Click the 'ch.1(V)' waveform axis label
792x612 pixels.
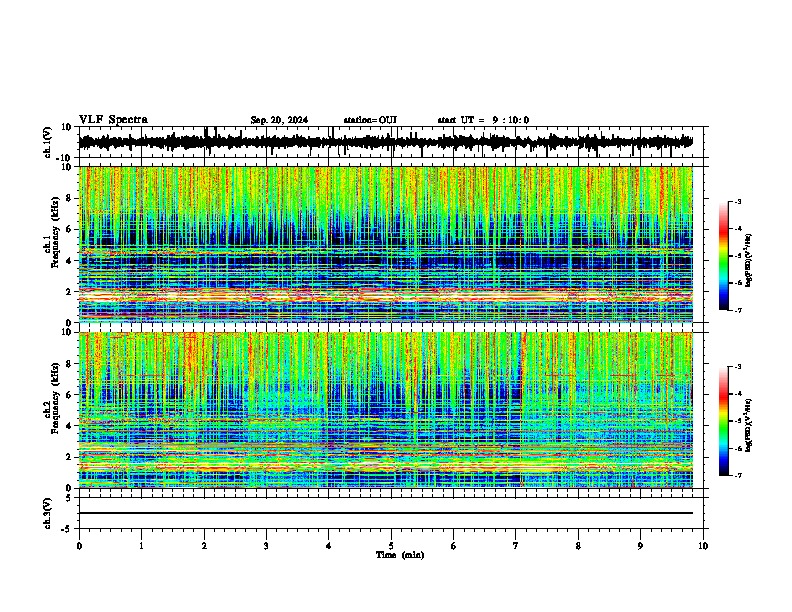click(x=48, y=142)
